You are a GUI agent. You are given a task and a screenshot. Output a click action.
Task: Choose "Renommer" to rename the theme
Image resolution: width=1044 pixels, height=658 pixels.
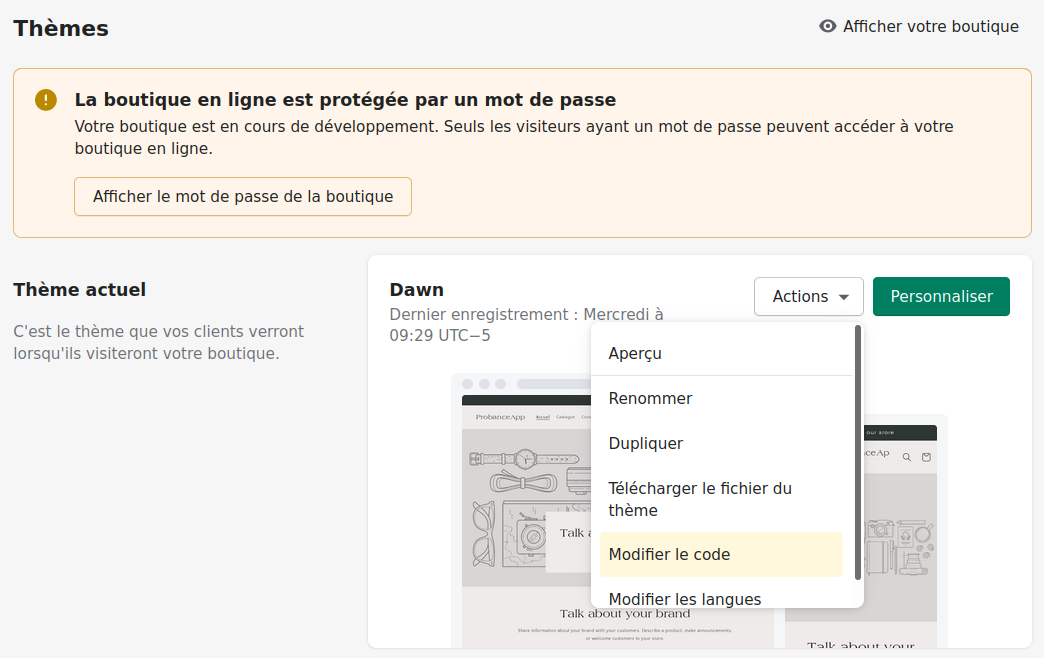click(650, 398)
